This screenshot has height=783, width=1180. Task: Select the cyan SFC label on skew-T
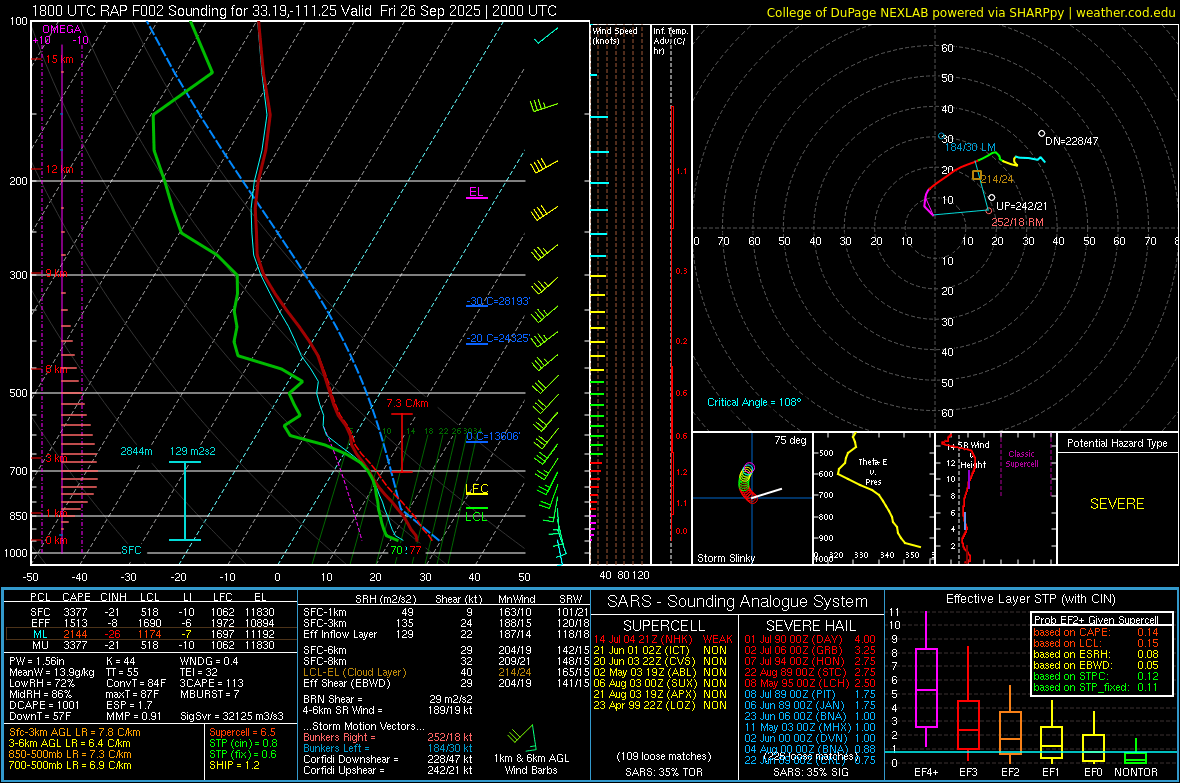(131, 550)
